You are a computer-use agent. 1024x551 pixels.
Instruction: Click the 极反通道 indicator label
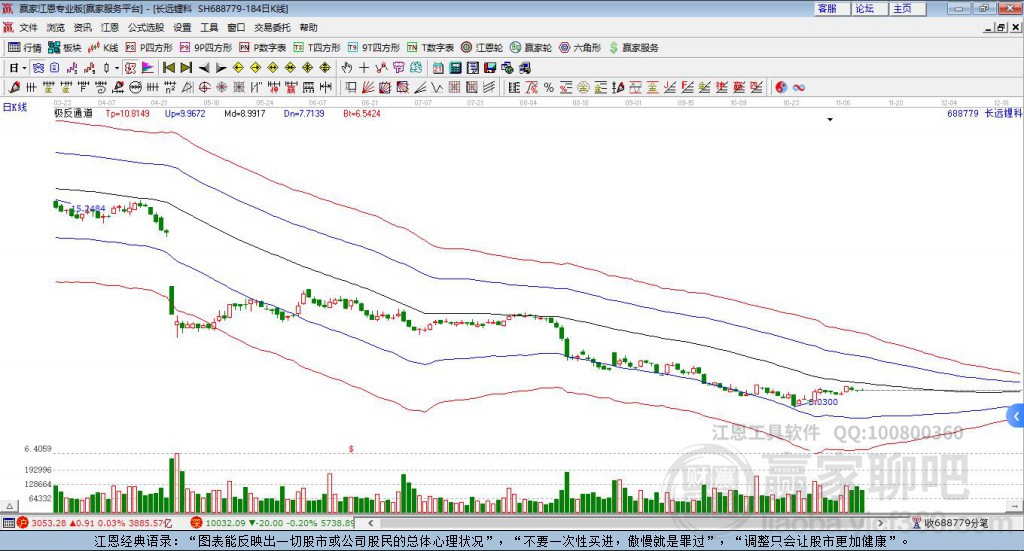(x=73, y=113)
